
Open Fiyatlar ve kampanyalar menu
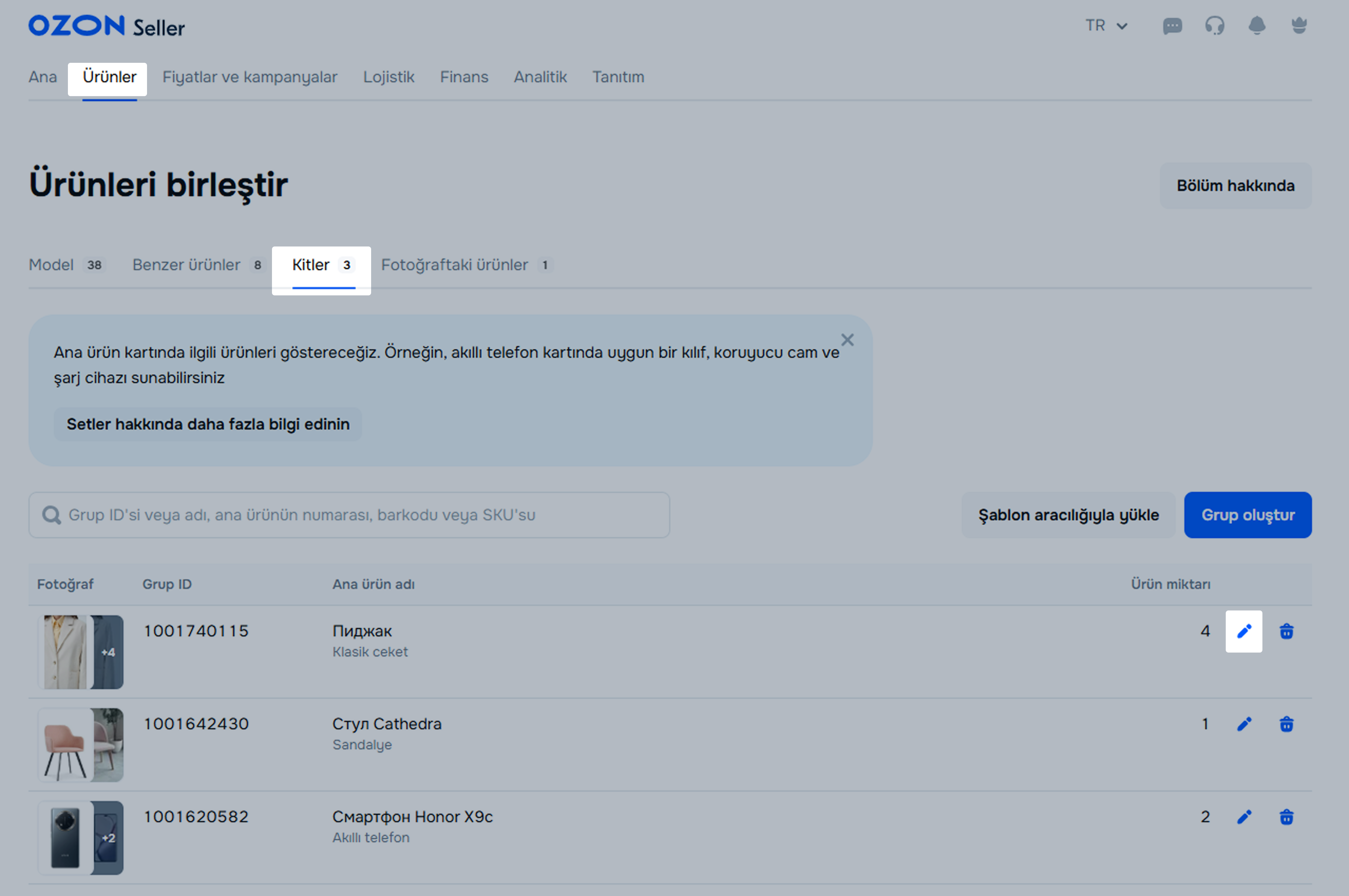[x=250, y=77]
